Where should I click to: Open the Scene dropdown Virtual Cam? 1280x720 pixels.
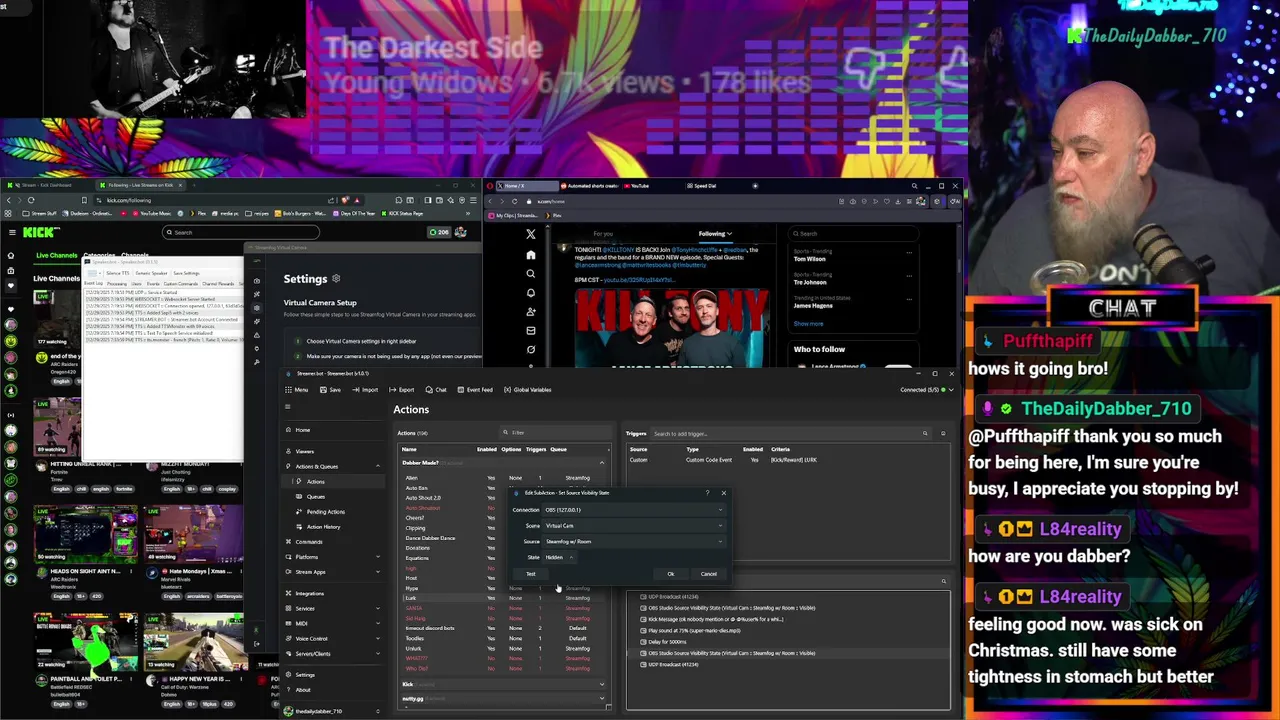[x=633, y=526]
